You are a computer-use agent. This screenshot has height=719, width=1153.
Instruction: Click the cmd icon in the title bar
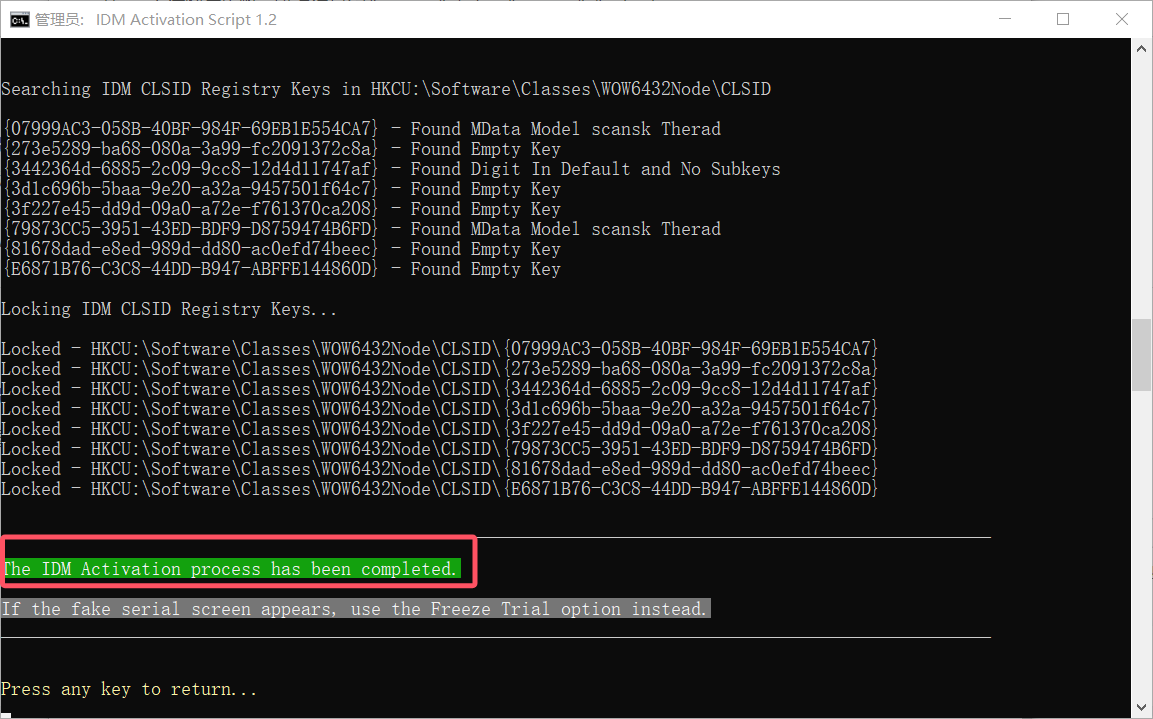pyautogui.click(x=19, y=20)
